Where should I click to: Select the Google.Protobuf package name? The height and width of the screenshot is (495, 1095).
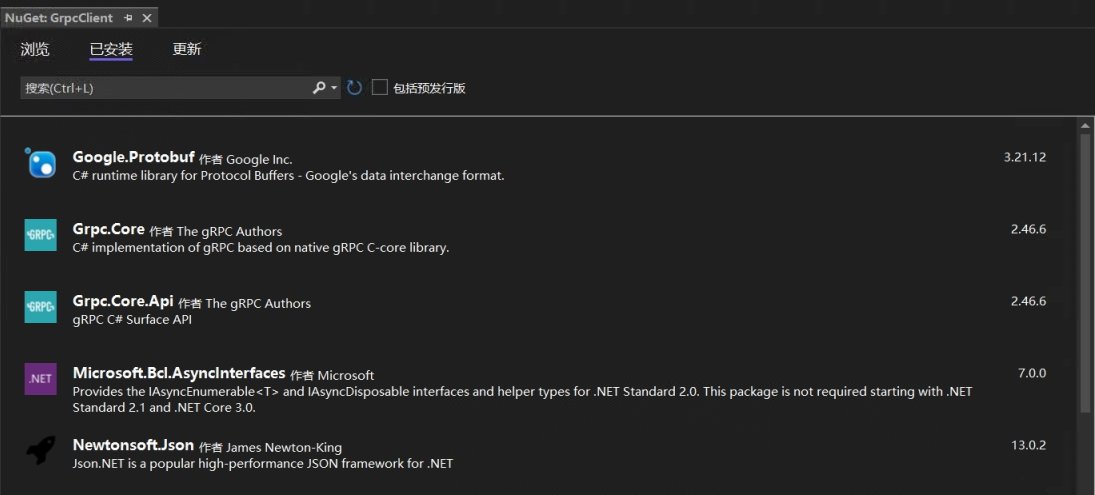click(133, 158)
